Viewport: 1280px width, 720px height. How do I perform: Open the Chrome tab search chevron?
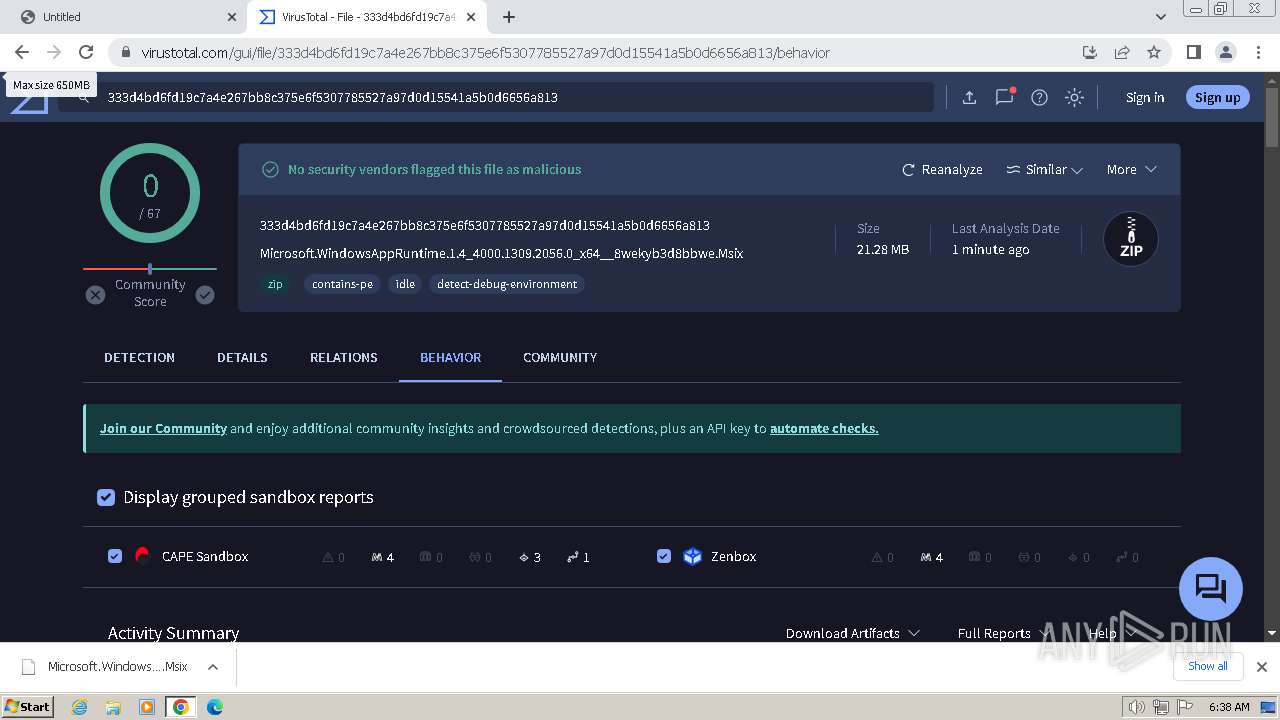coord(1161,17)
